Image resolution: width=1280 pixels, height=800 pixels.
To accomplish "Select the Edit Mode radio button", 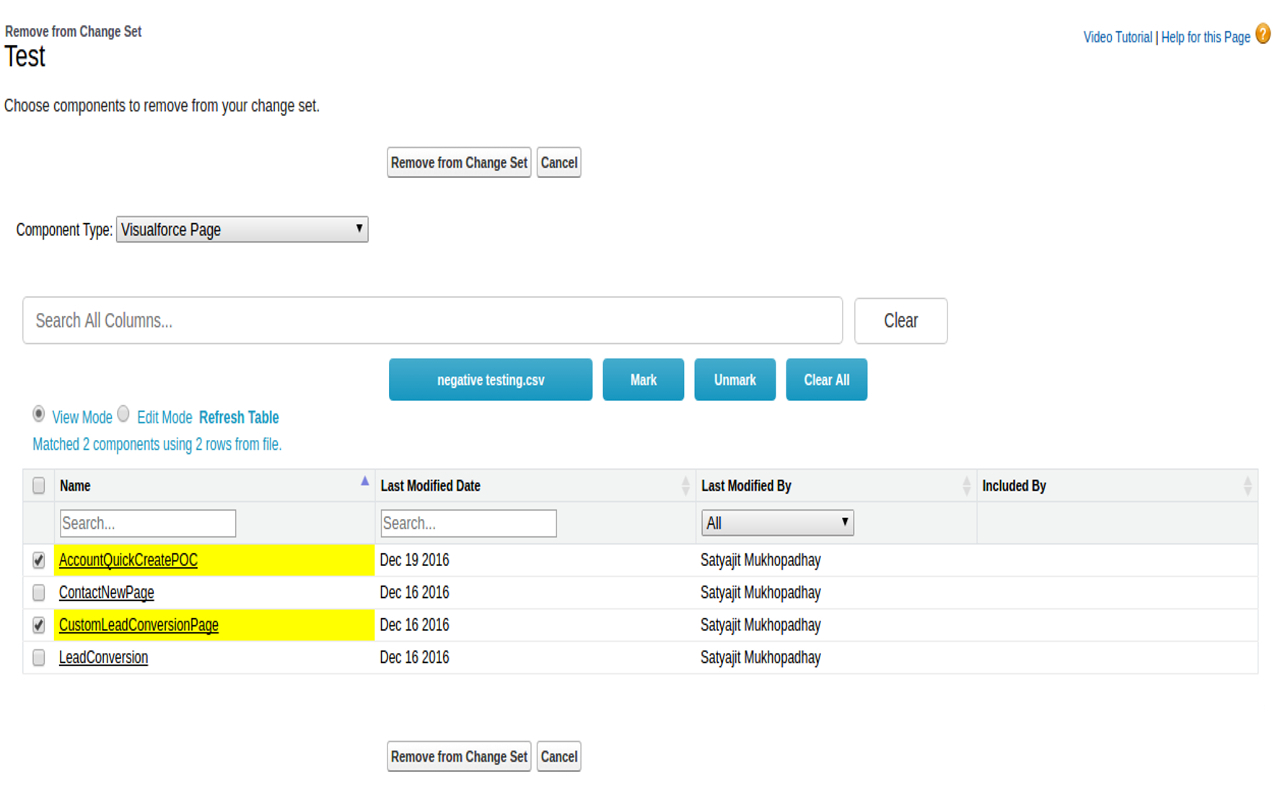I will [x=124, y=414].
